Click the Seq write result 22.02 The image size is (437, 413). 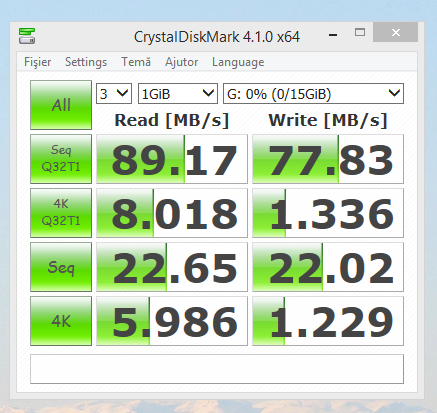(328, 267)
